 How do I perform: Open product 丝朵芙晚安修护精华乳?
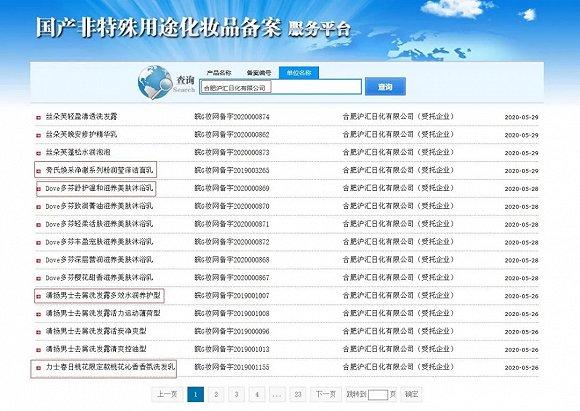click(81, 134)
